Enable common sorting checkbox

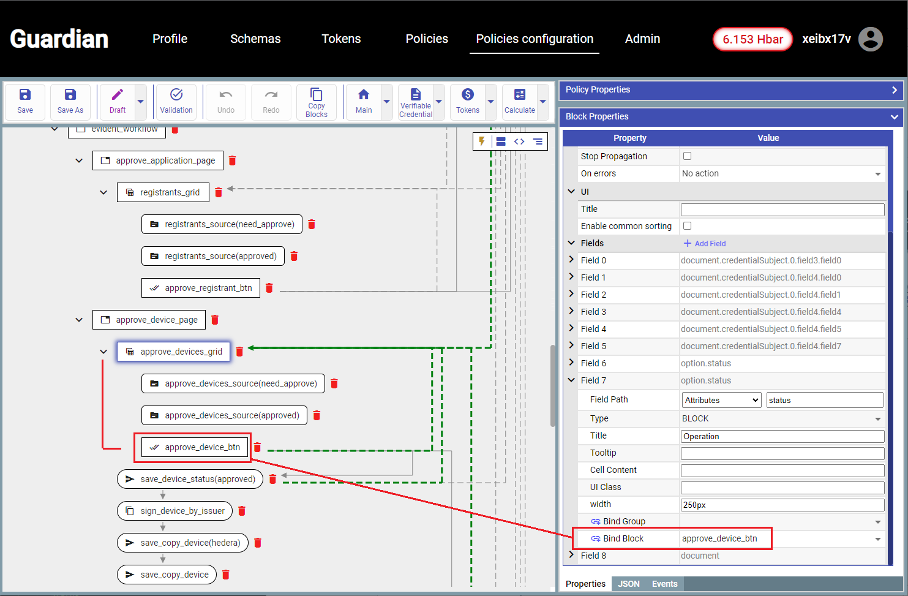coord(686,226)
